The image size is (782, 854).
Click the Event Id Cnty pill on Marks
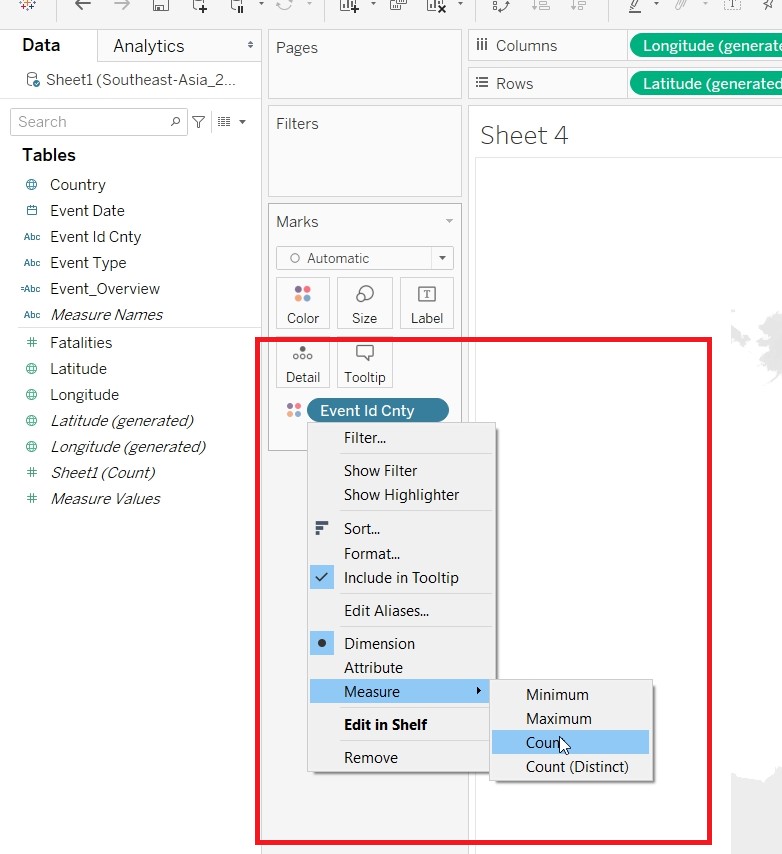[x=378, y=411]
